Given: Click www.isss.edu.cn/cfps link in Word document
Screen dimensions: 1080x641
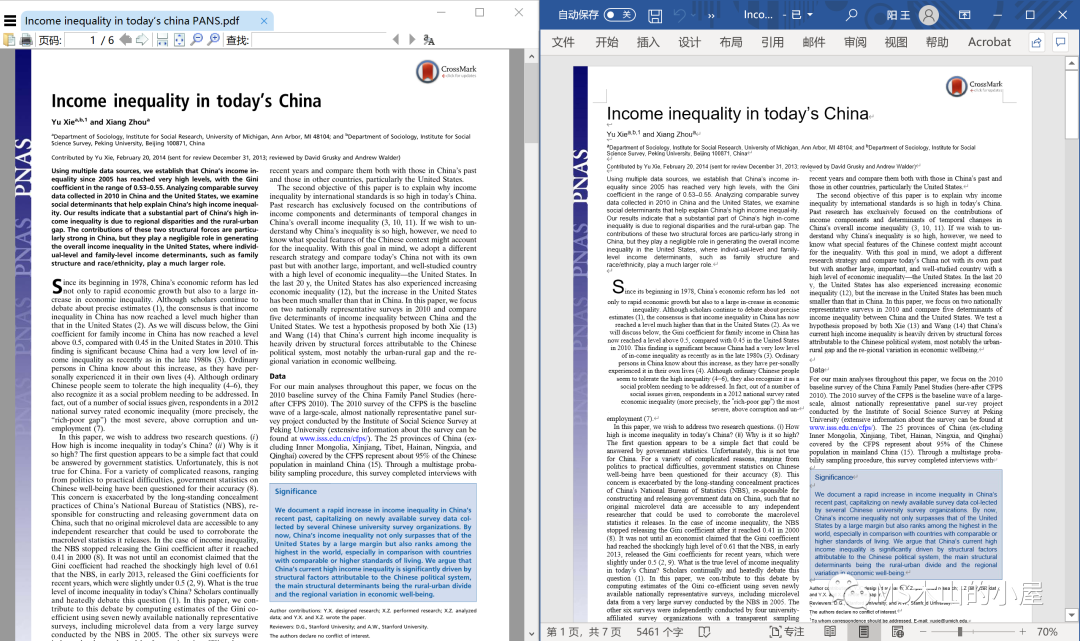Looking at the screenshot, I should click(841, 427).
